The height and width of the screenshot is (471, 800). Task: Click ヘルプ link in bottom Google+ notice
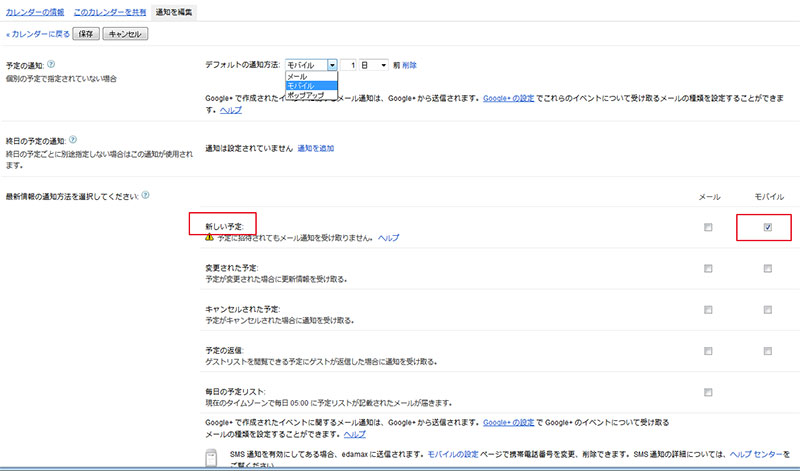pyautogui.click(x=355, y=434)
